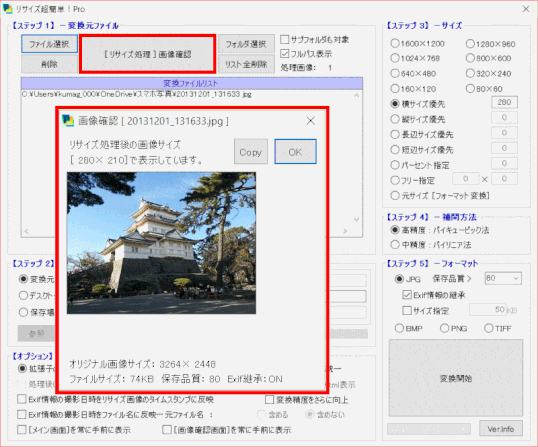Select 長辺サイズ優先 radio button
The image size is (538, 447).
click(395, 134)
